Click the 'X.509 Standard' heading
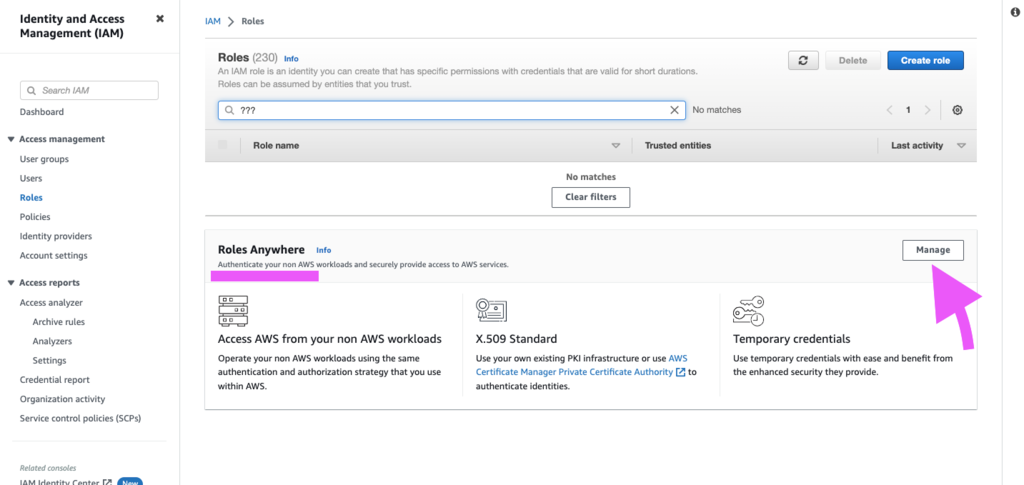1024x485 pixels. pyautogui.click(x=517, y=339)
